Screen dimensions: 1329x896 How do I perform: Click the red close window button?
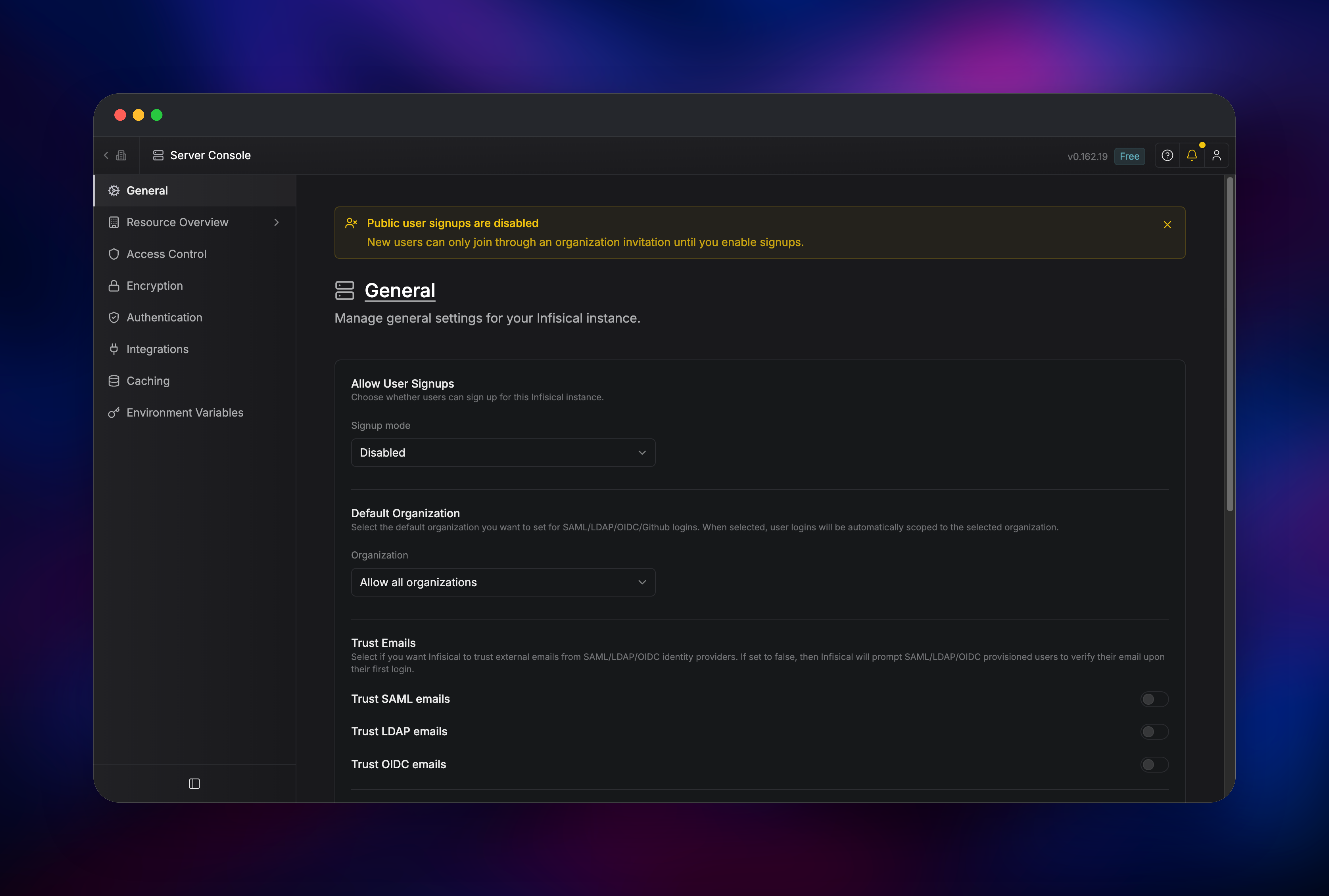coord(120,115)
